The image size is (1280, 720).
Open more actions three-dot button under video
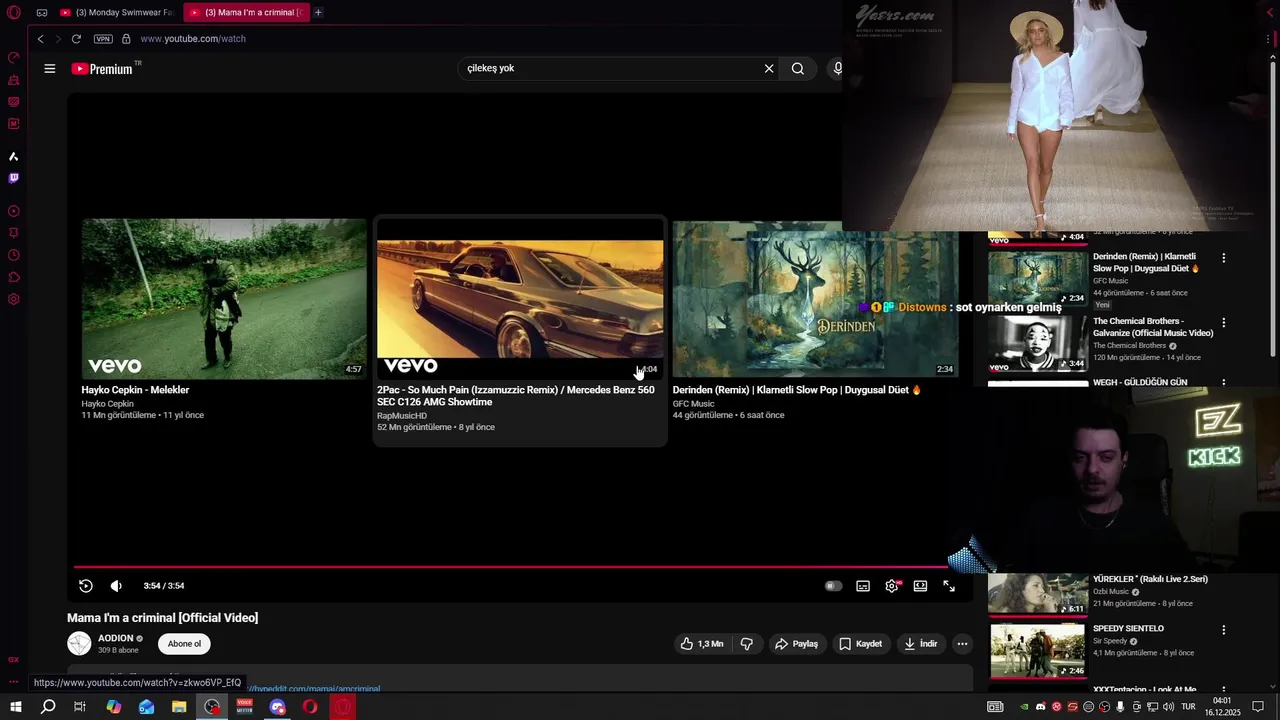(x=962, y=644)
